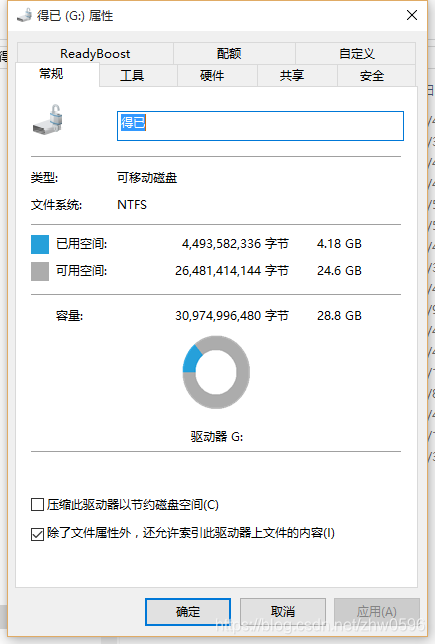
Task: Open the ReadyBoost tab
Action: tap(95, 53)
